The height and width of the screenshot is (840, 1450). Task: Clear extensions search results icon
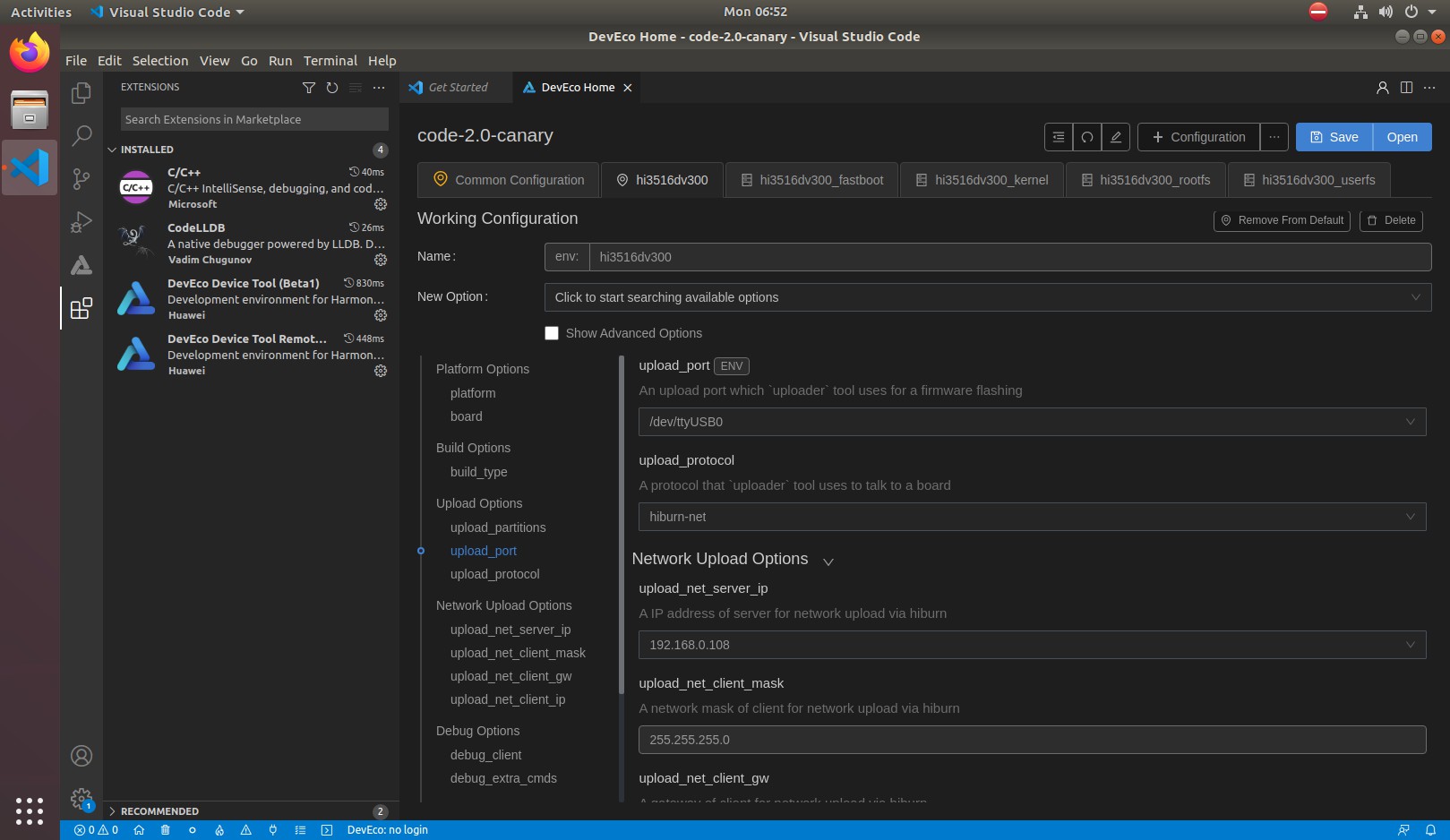click(x=356, y=88)
